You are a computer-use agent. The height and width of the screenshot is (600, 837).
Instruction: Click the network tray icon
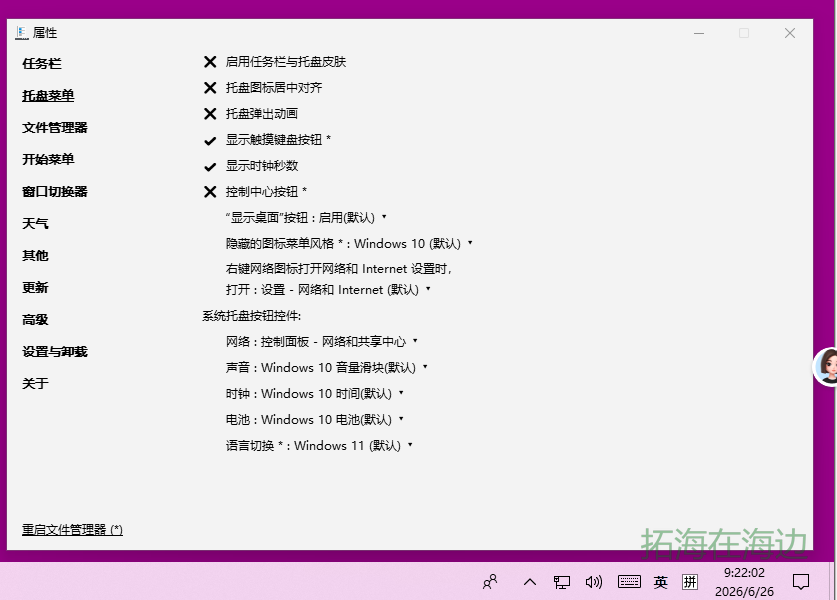562,582
